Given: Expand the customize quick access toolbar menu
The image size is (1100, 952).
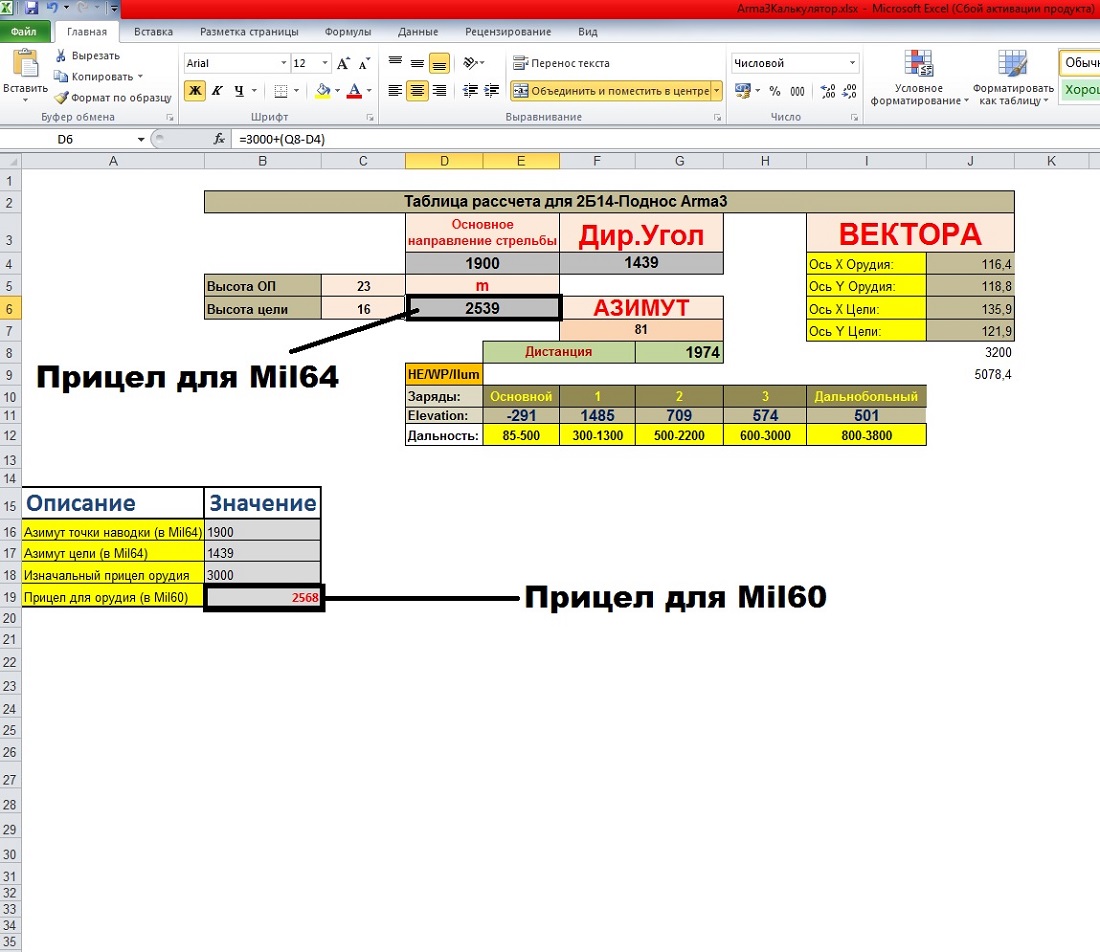Looking at the screenshot, I should [x=114, y=8].
